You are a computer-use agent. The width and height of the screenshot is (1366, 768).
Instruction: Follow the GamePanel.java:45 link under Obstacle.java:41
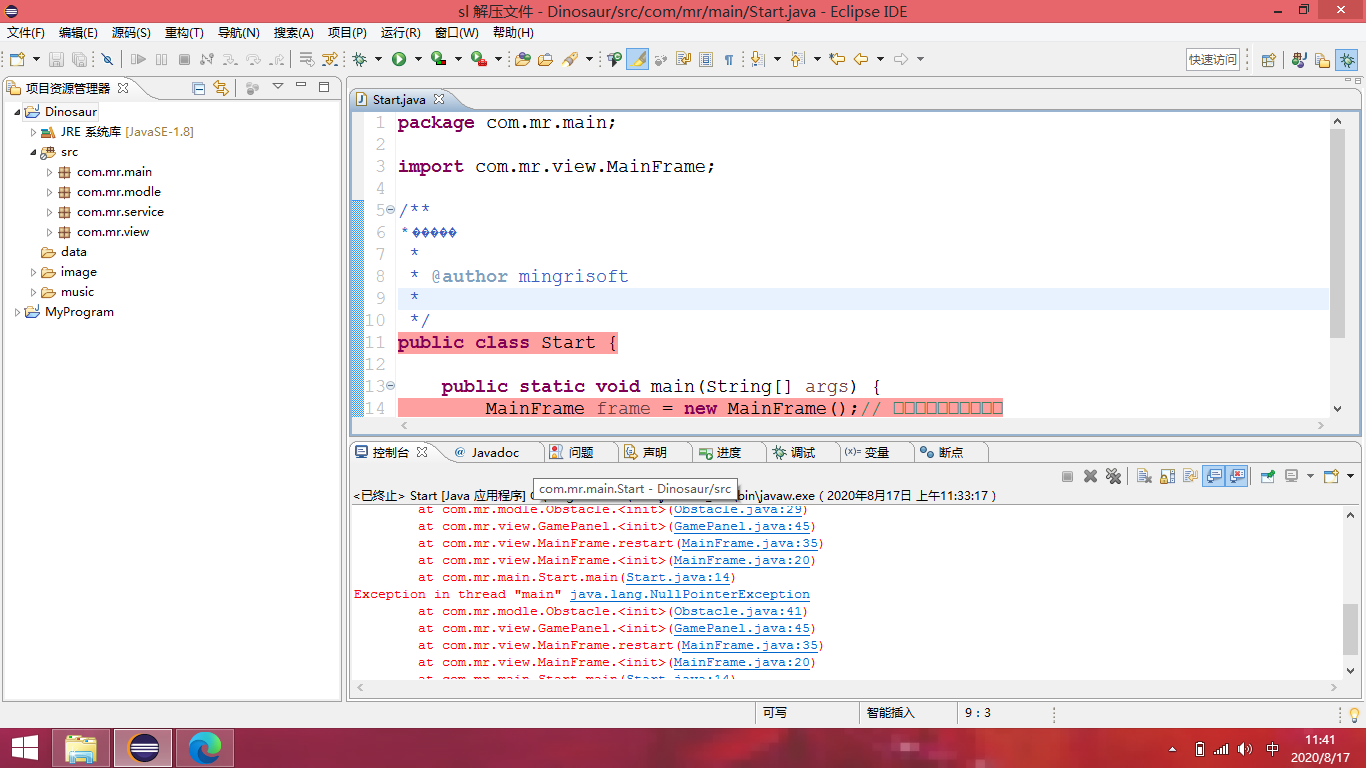[742, 628]
